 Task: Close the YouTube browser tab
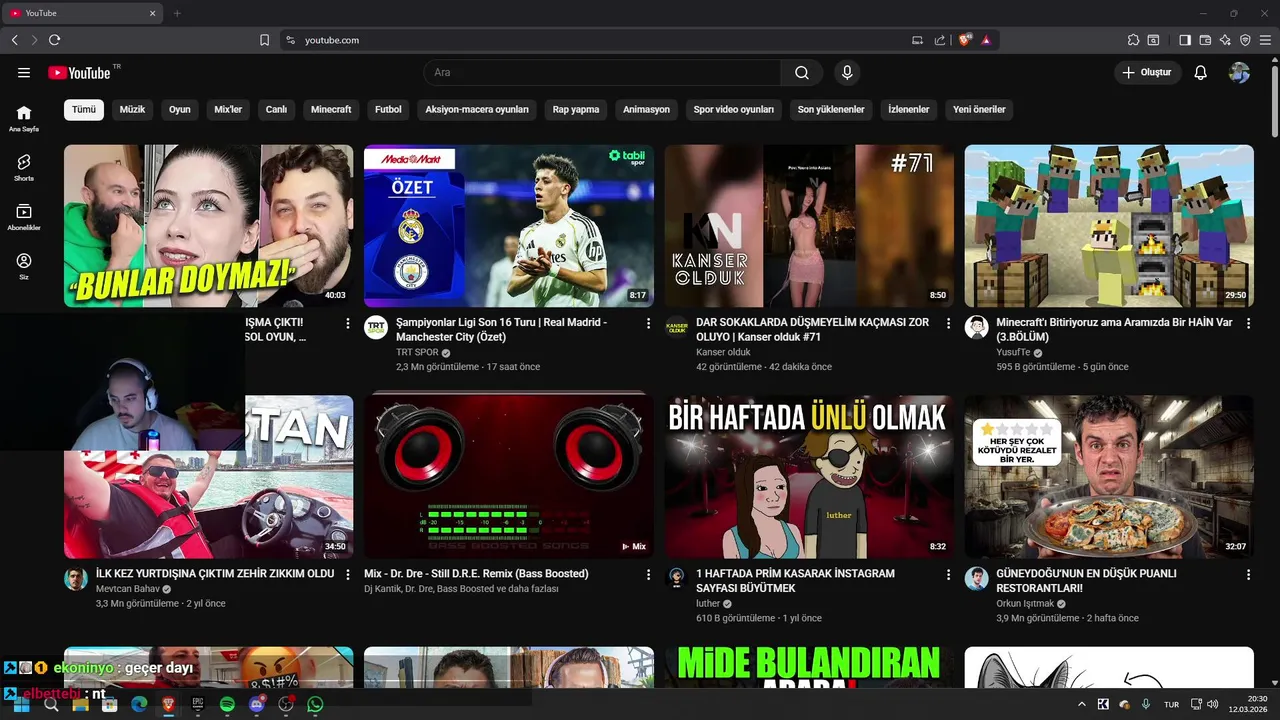tap(153, 13)
